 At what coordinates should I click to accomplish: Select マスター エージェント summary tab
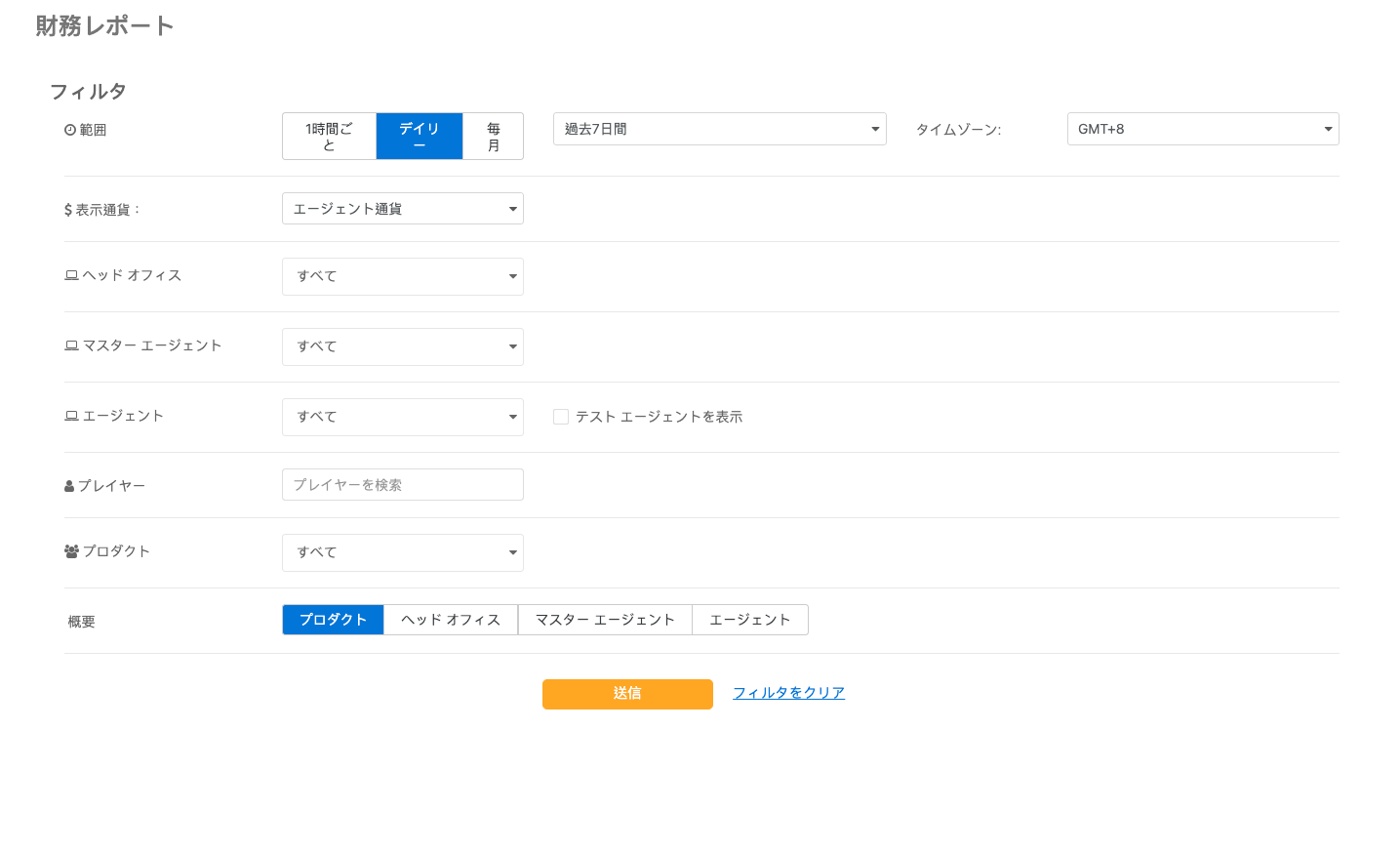(x=604, y=620)
